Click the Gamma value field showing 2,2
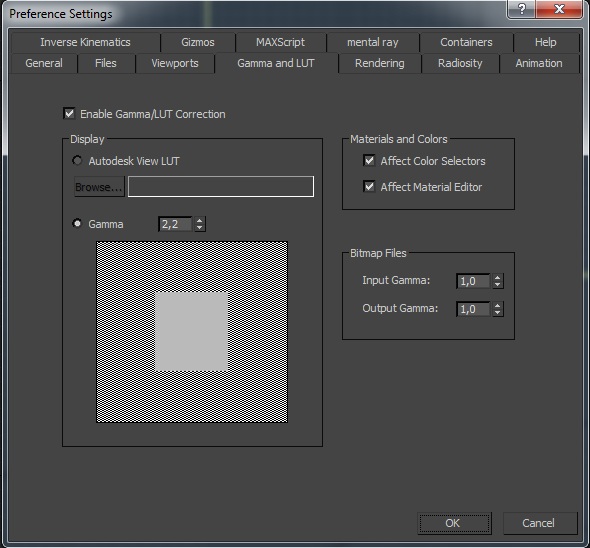This screenshot has height=548, width=590. (175, 224)
